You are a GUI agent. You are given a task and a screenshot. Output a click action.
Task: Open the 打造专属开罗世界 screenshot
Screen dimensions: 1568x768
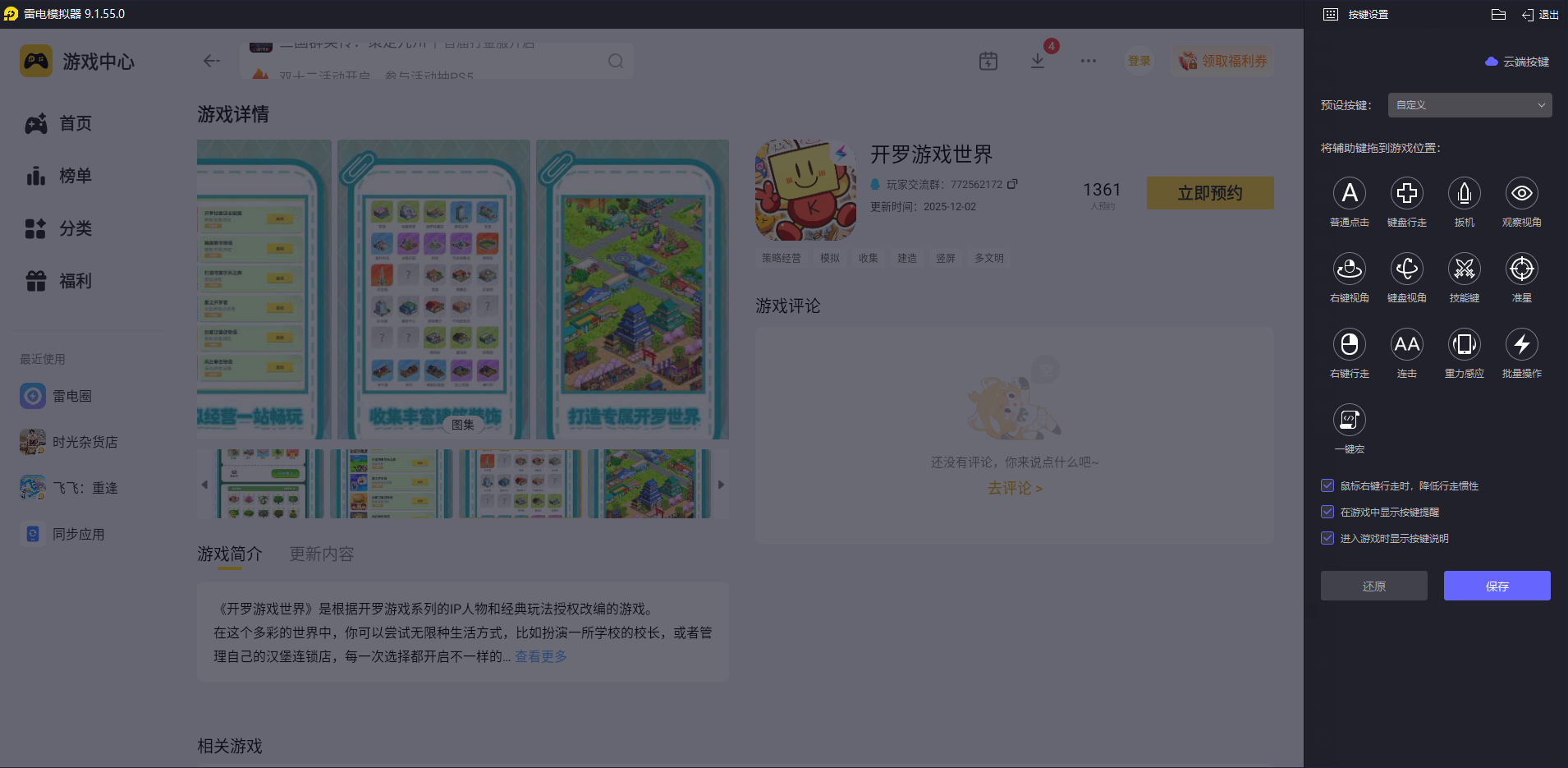point(632,289)
